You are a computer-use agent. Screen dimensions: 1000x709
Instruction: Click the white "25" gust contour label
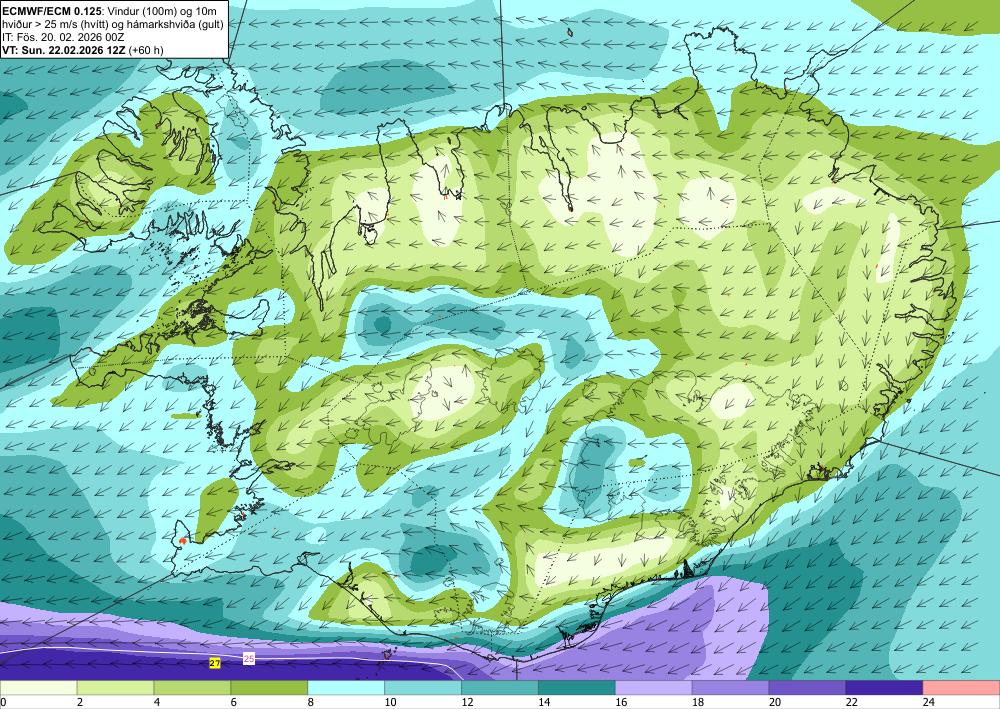(249, 659)
